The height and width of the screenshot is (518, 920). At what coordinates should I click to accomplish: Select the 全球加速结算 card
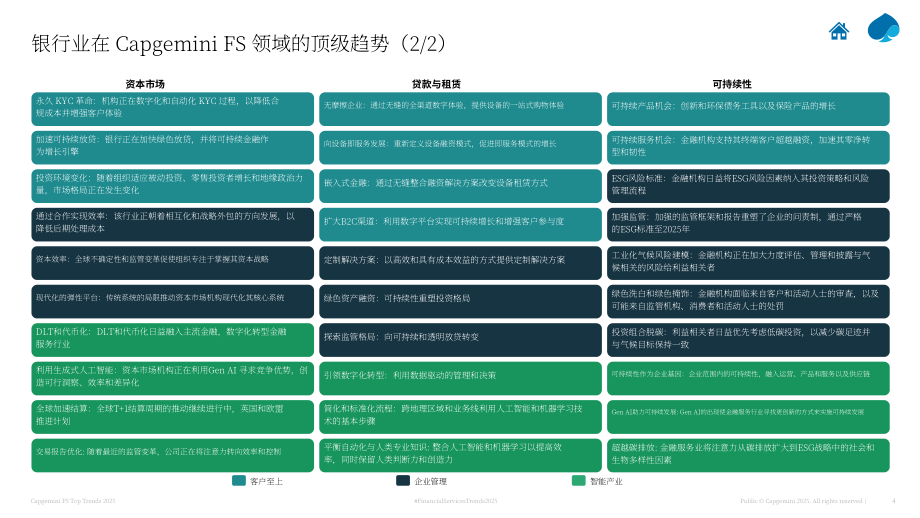172,417
